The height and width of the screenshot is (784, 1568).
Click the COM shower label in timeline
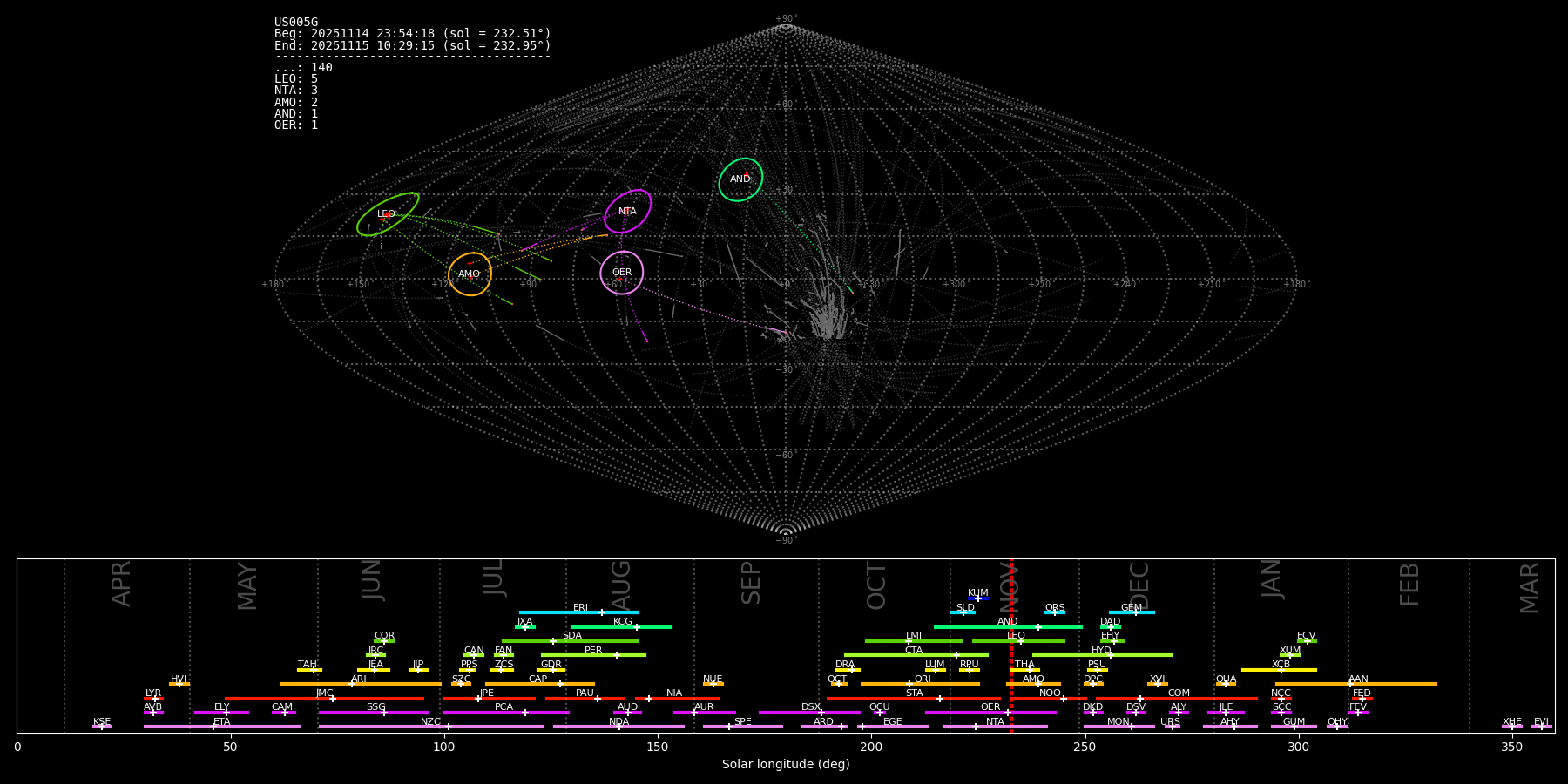point(1179,693)
